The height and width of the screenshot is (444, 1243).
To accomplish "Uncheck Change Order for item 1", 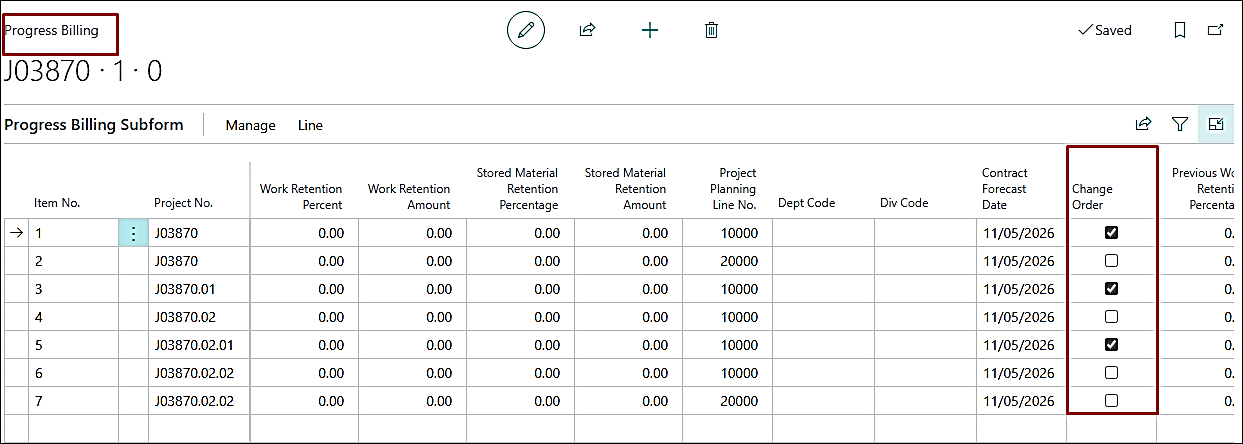I will pos(1111,233).
